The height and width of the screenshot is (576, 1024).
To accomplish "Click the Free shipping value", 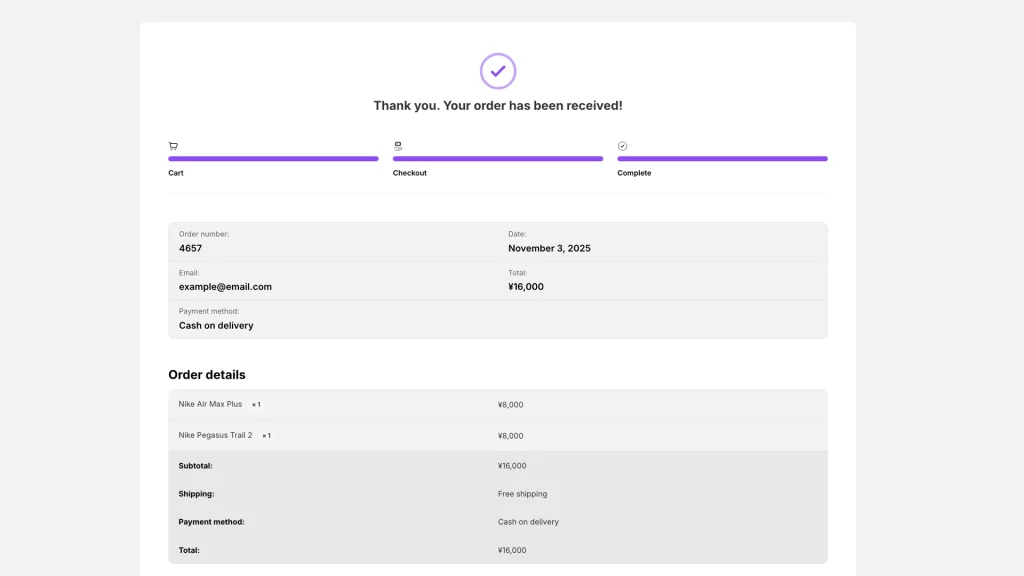I will [522, 494].
